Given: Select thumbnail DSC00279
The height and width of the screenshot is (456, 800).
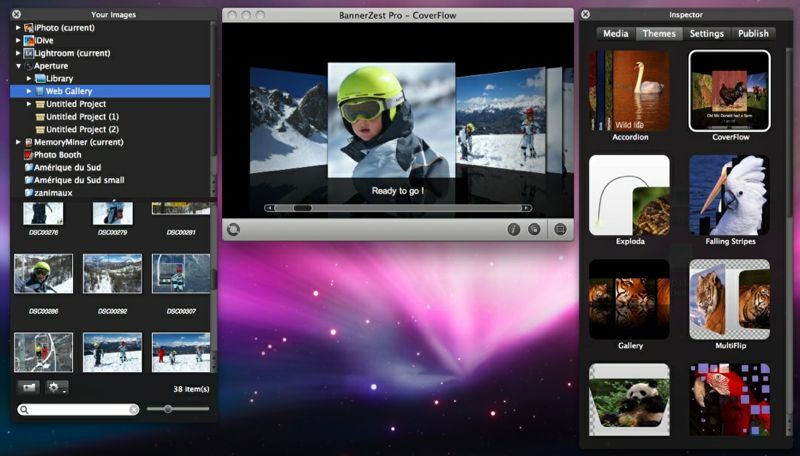Looking at the screenshot, I should coord(113,213).
